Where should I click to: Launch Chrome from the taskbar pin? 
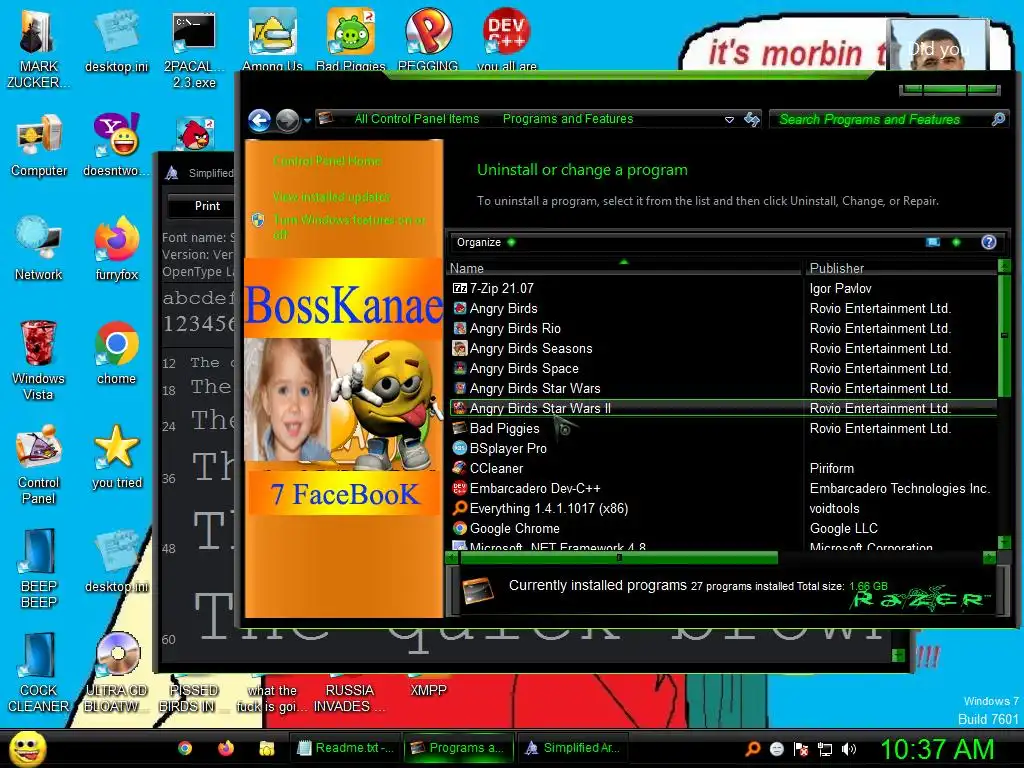click(x=185, y=748)
